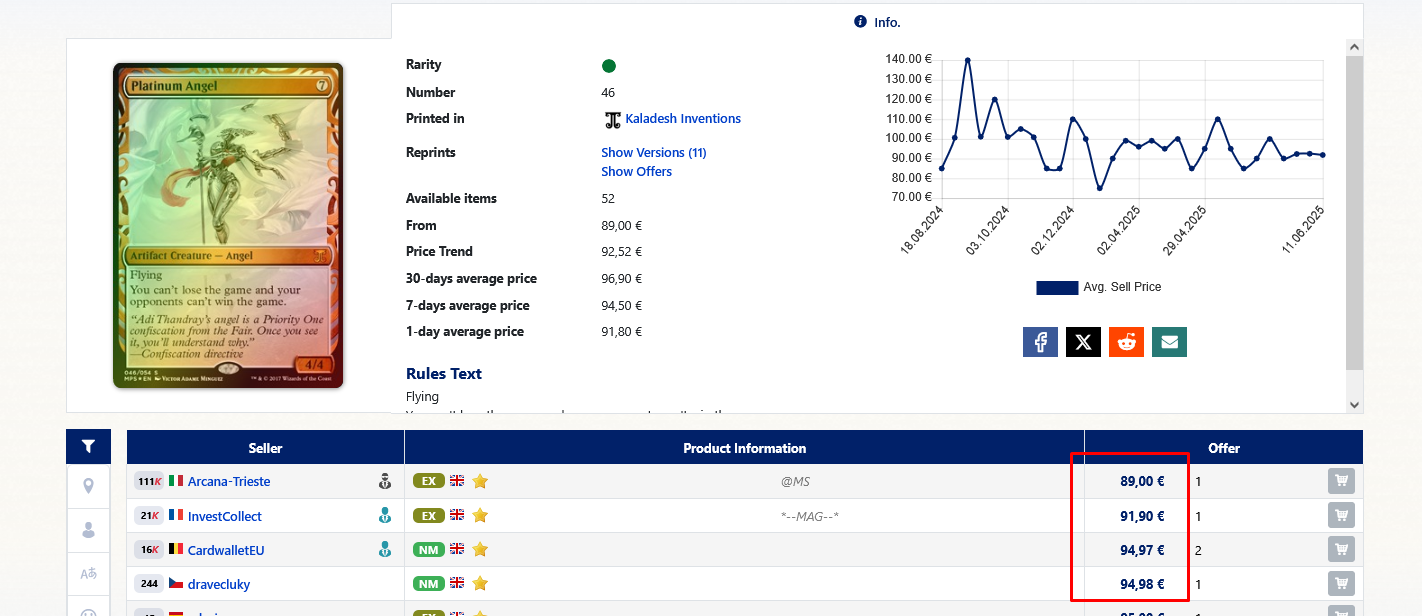Share card on Reddit

click(1126, 342)
